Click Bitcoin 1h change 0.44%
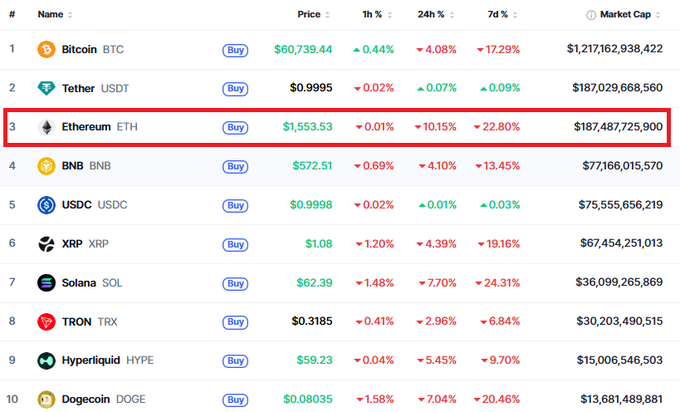This screenshot has height=412, width=680. [x=373, y=50]
